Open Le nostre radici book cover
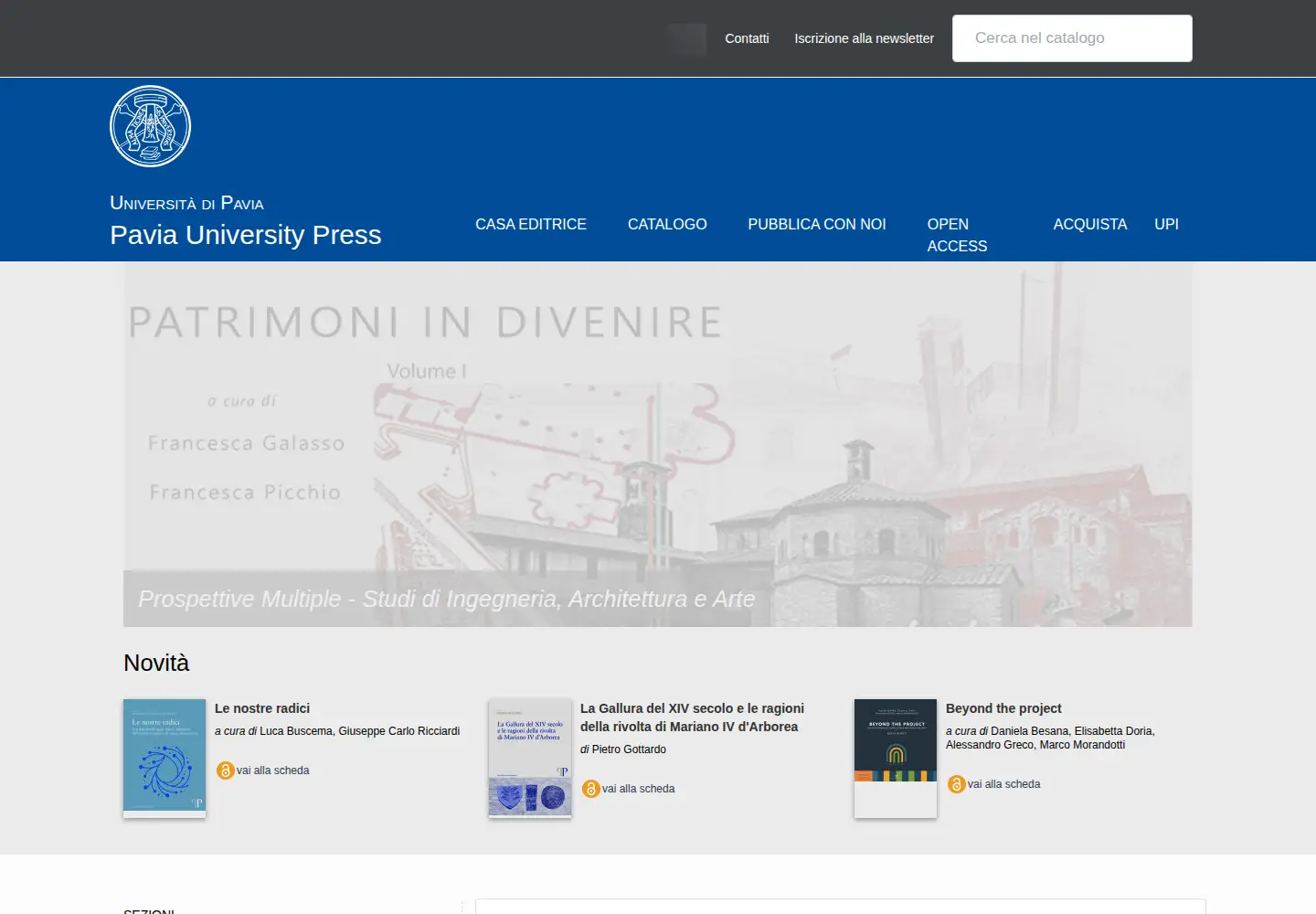 pyautogui.click(x=164, y=759)
